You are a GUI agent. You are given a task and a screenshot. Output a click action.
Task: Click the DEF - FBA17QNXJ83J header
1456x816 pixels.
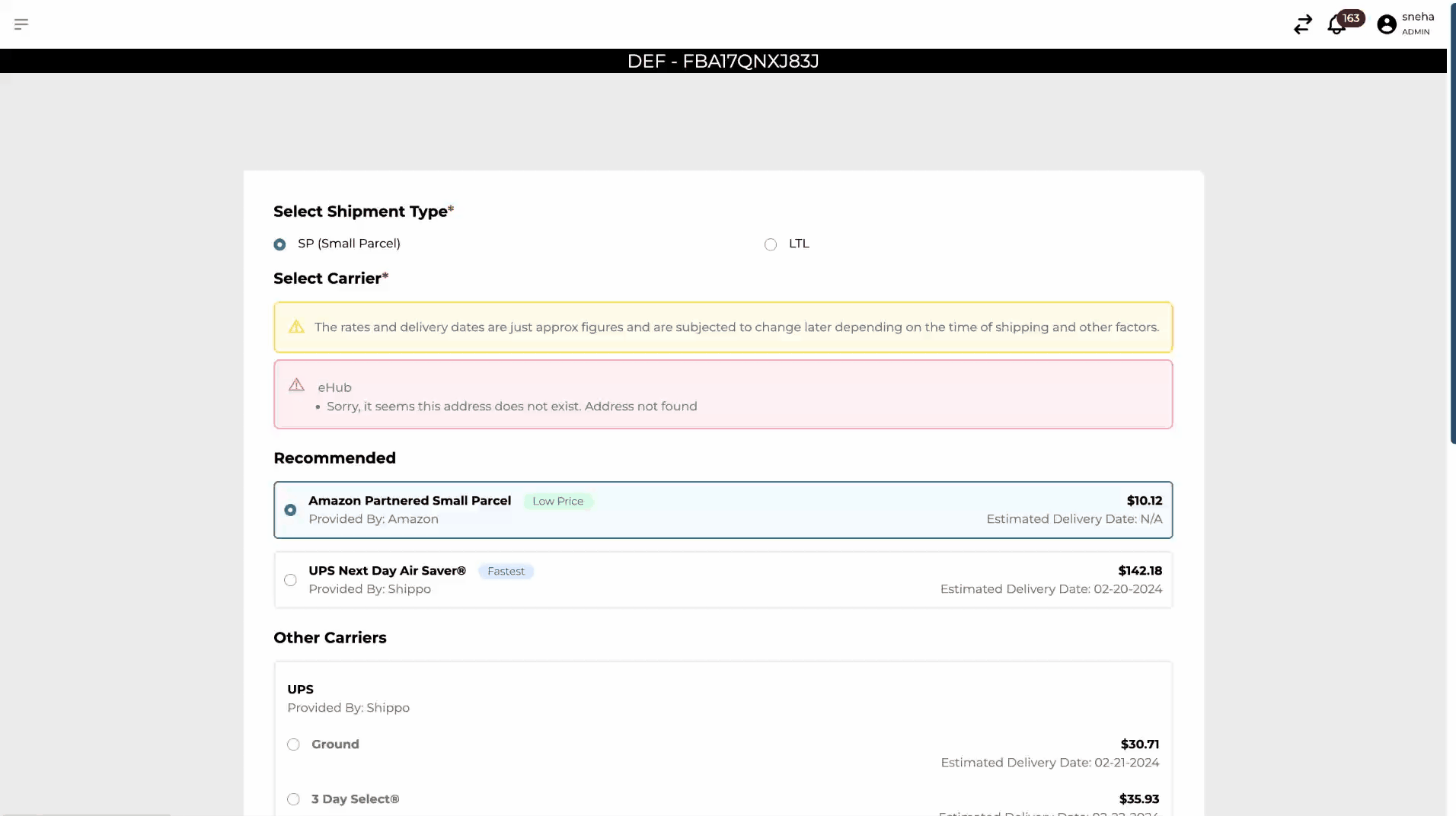coord(723,61)
